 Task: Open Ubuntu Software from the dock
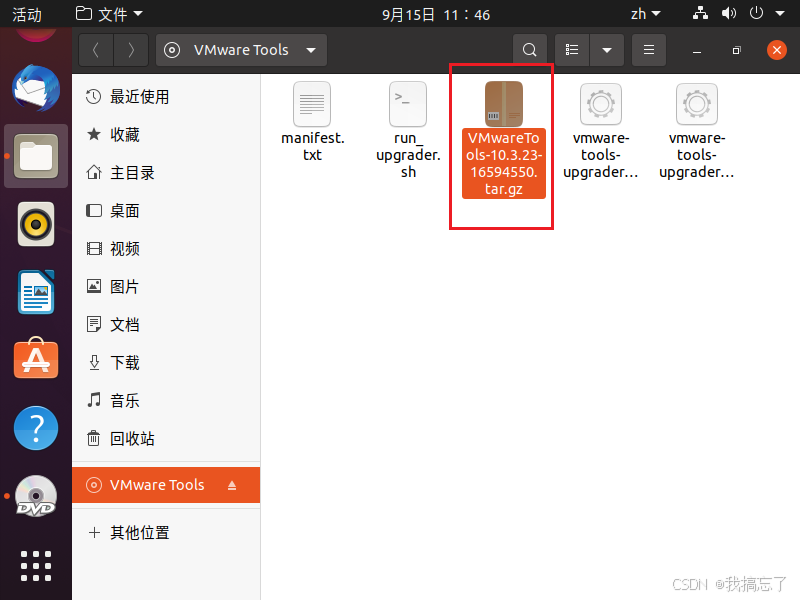pos(36,359)
